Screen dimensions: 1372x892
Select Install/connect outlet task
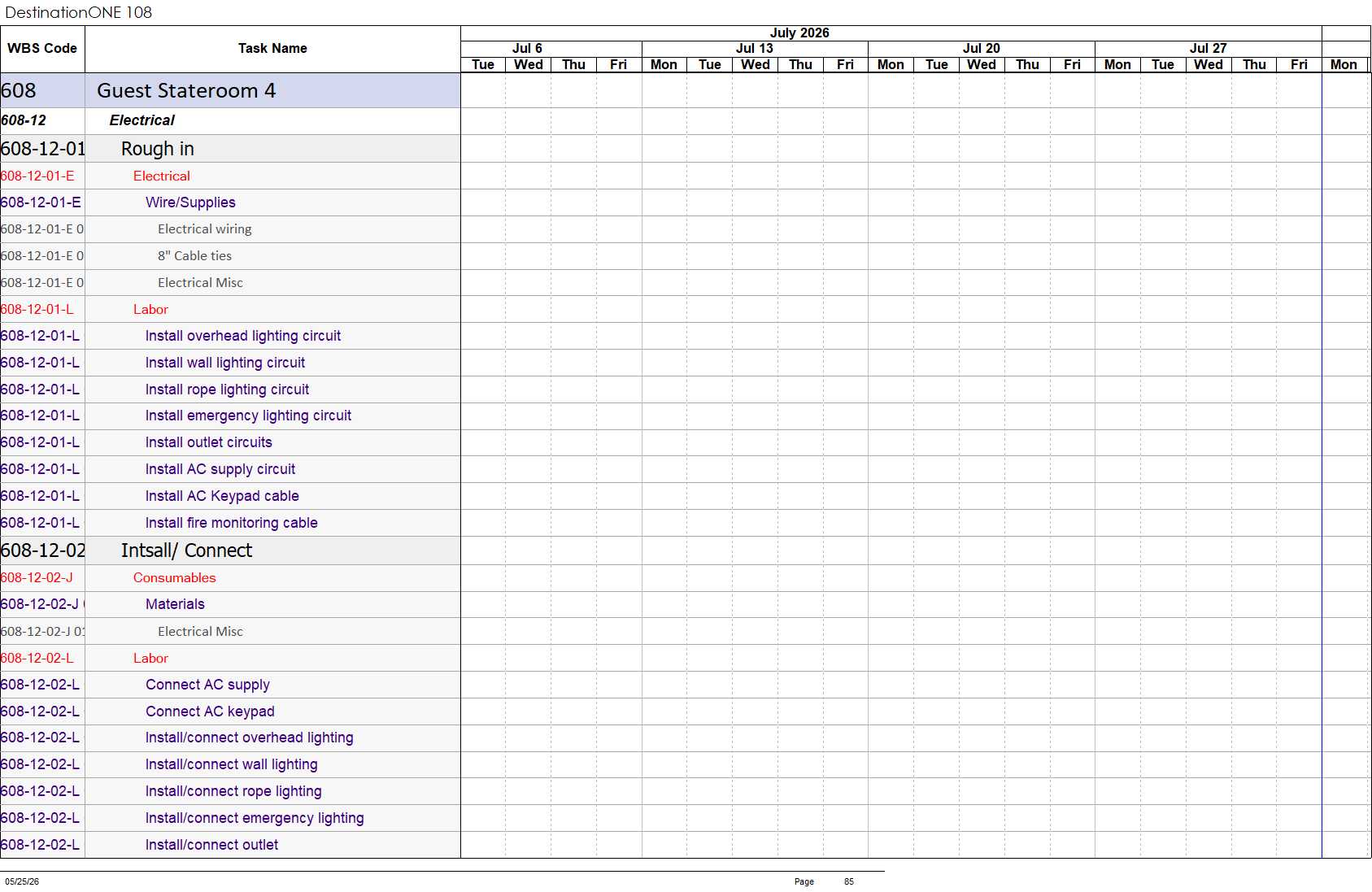(x=230, y=845)
